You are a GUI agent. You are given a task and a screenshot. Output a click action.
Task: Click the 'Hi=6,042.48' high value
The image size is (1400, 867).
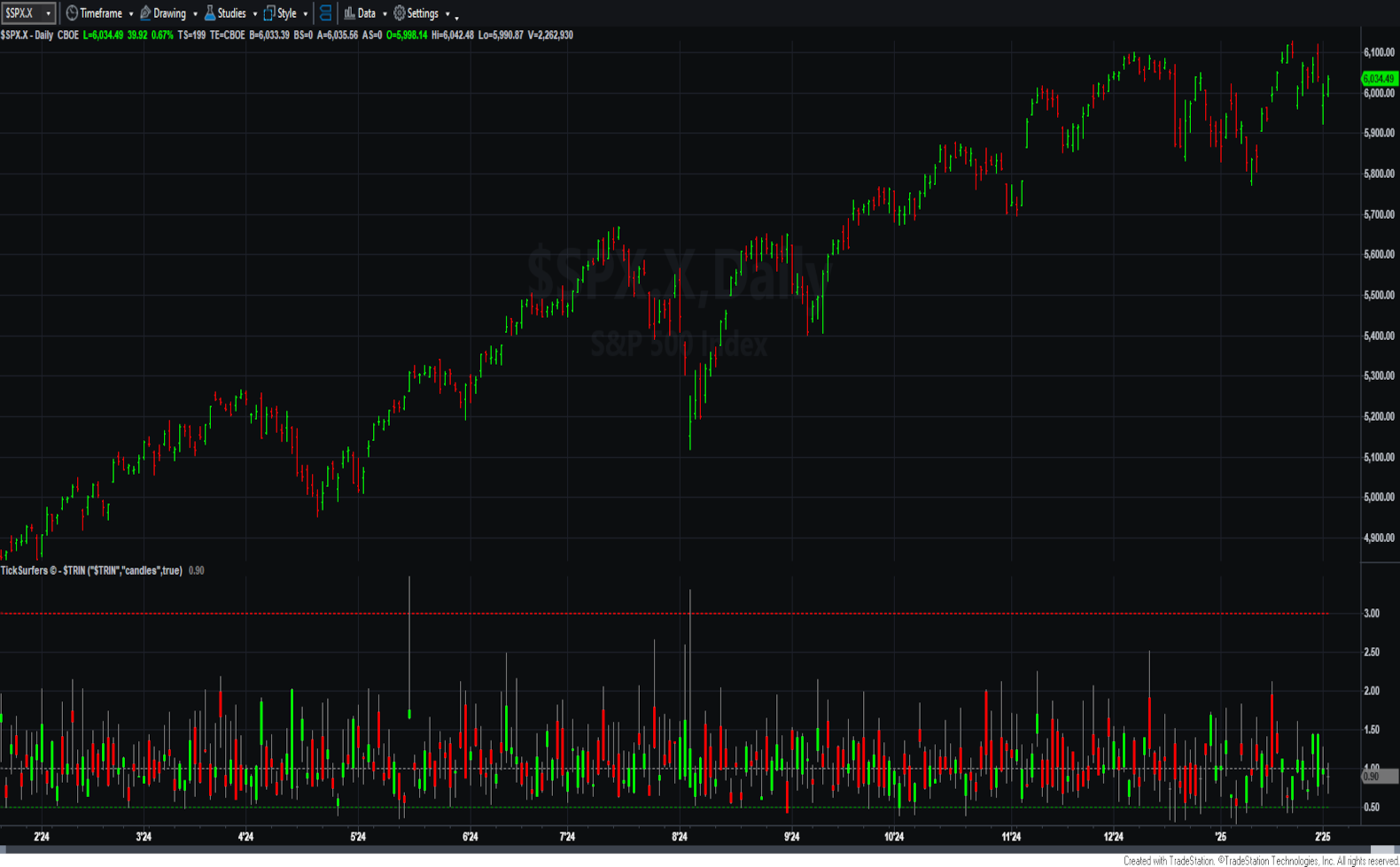(453, 35)
